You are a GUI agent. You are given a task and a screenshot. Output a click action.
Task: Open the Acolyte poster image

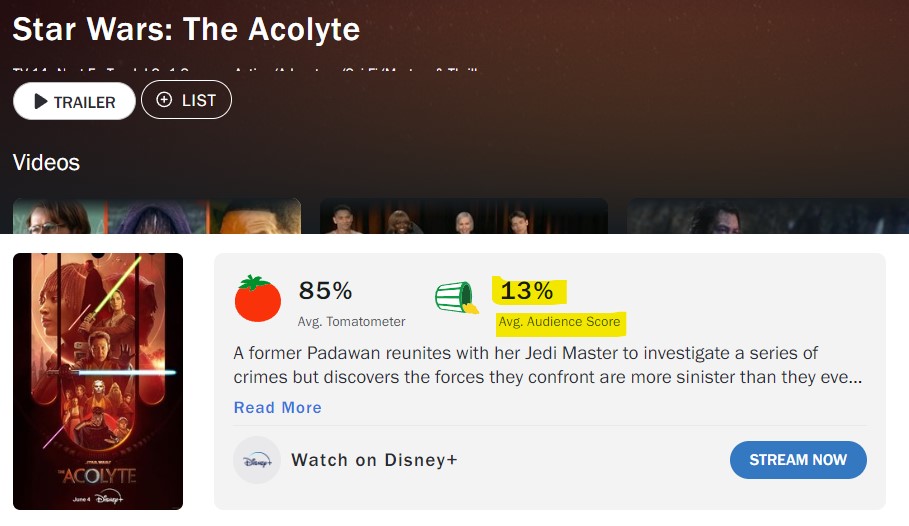pos(98,381)
